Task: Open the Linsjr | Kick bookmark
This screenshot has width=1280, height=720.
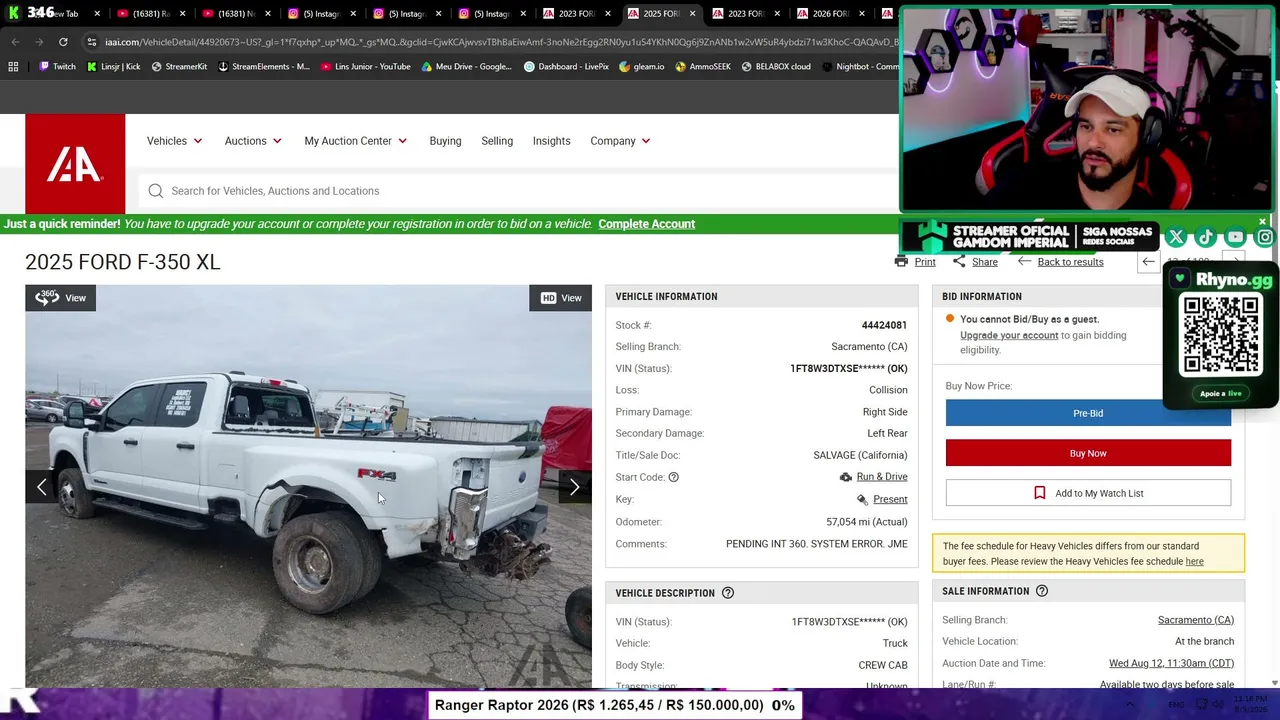Action: click(113, 67)
